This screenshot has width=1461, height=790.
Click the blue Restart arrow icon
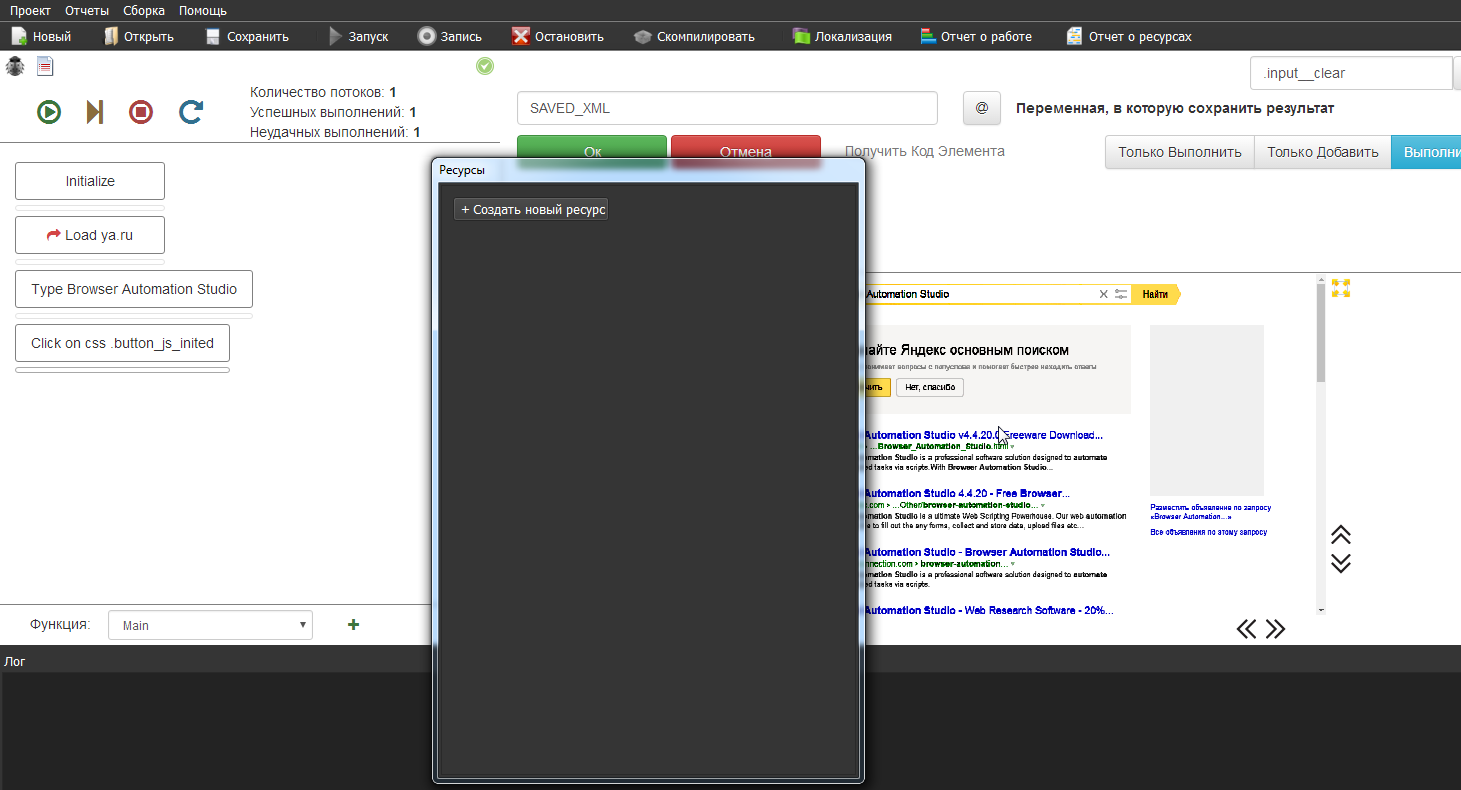191,112
